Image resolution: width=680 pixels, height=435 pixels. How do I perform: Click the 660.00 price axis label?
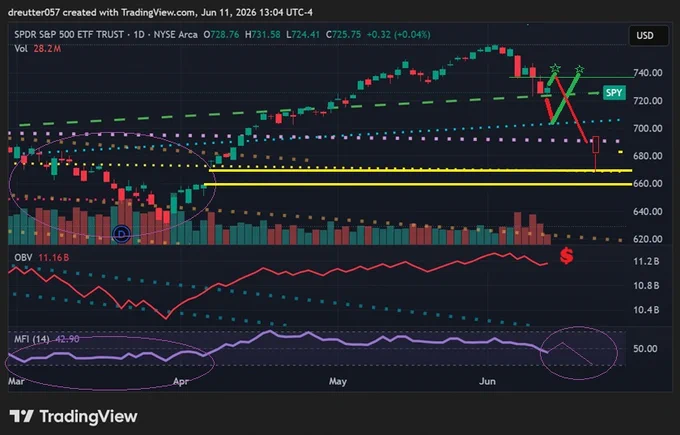click(648, 183)
